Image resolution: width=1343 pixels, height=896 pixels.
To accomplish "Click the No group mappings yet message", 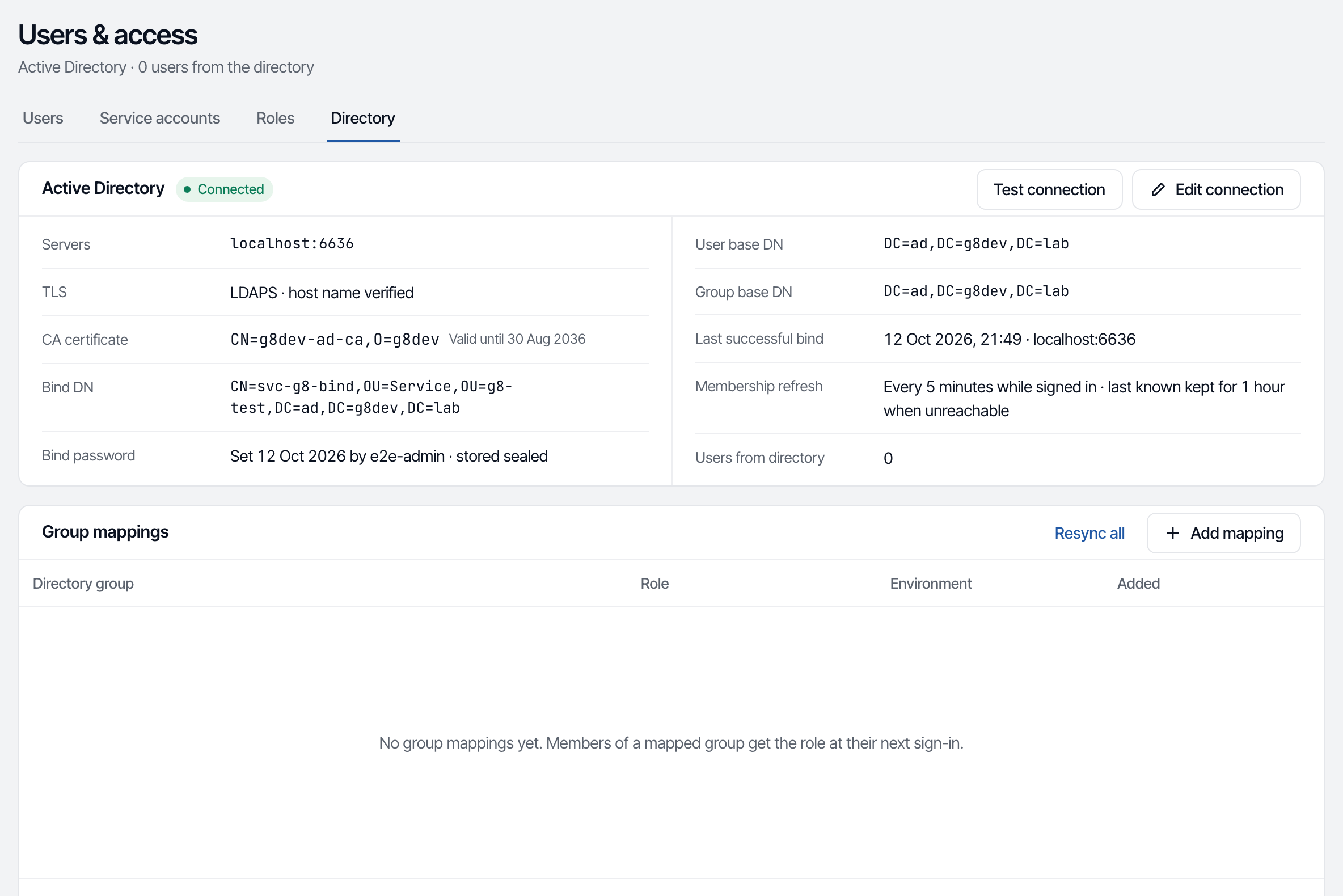I will pos(671,743).
